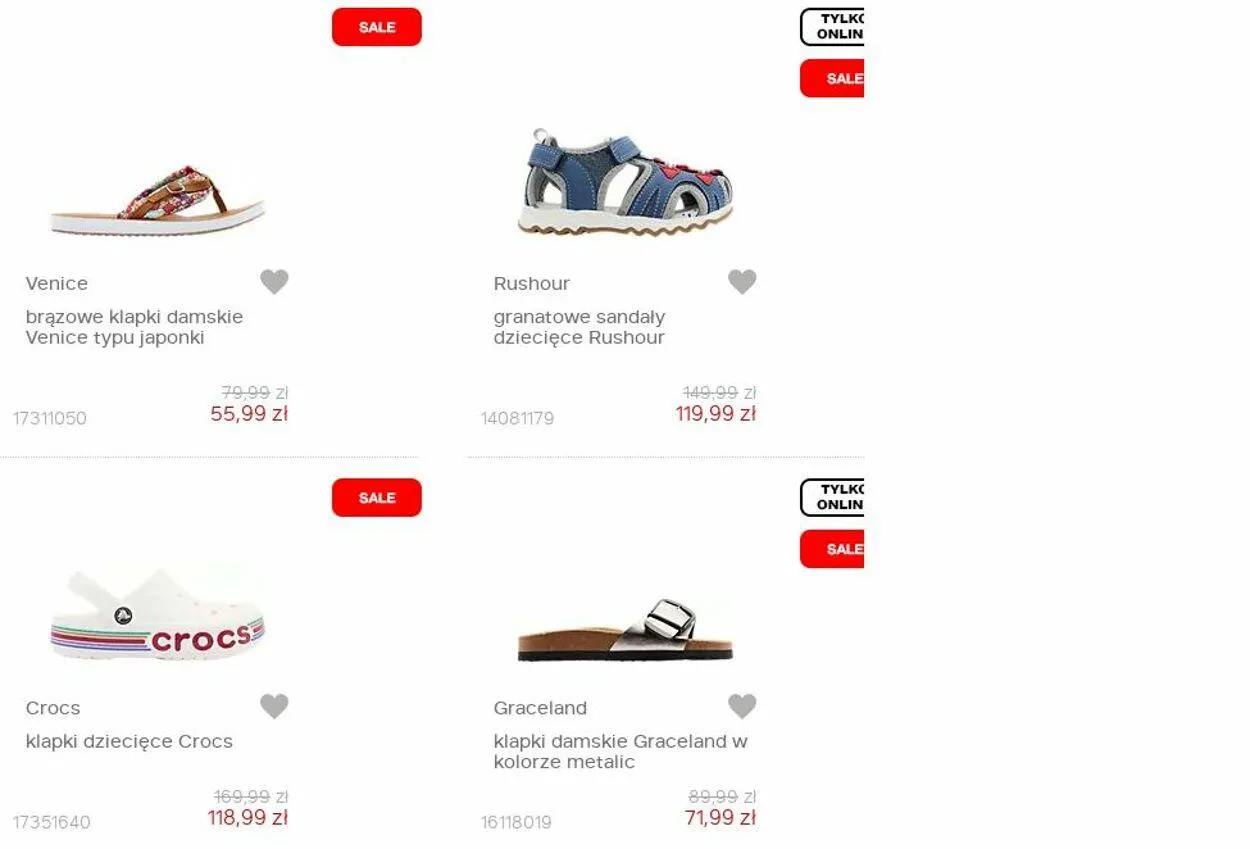This screenshot has height=849, width=1250.
Task: Select the 71,99 zł Graceland sale price
Action: pos(720,818)
